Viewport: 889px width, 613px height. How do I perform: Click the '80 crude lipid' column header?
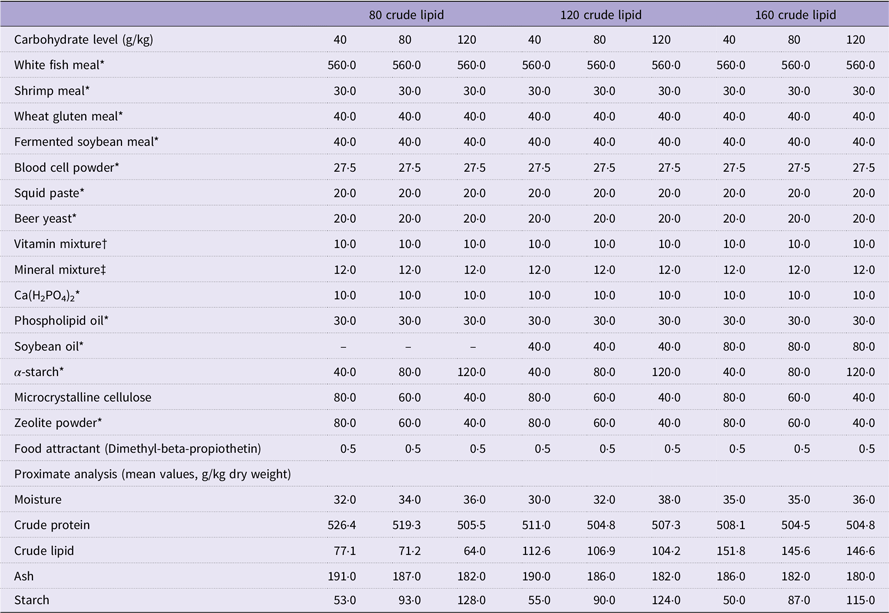(407, 15)
